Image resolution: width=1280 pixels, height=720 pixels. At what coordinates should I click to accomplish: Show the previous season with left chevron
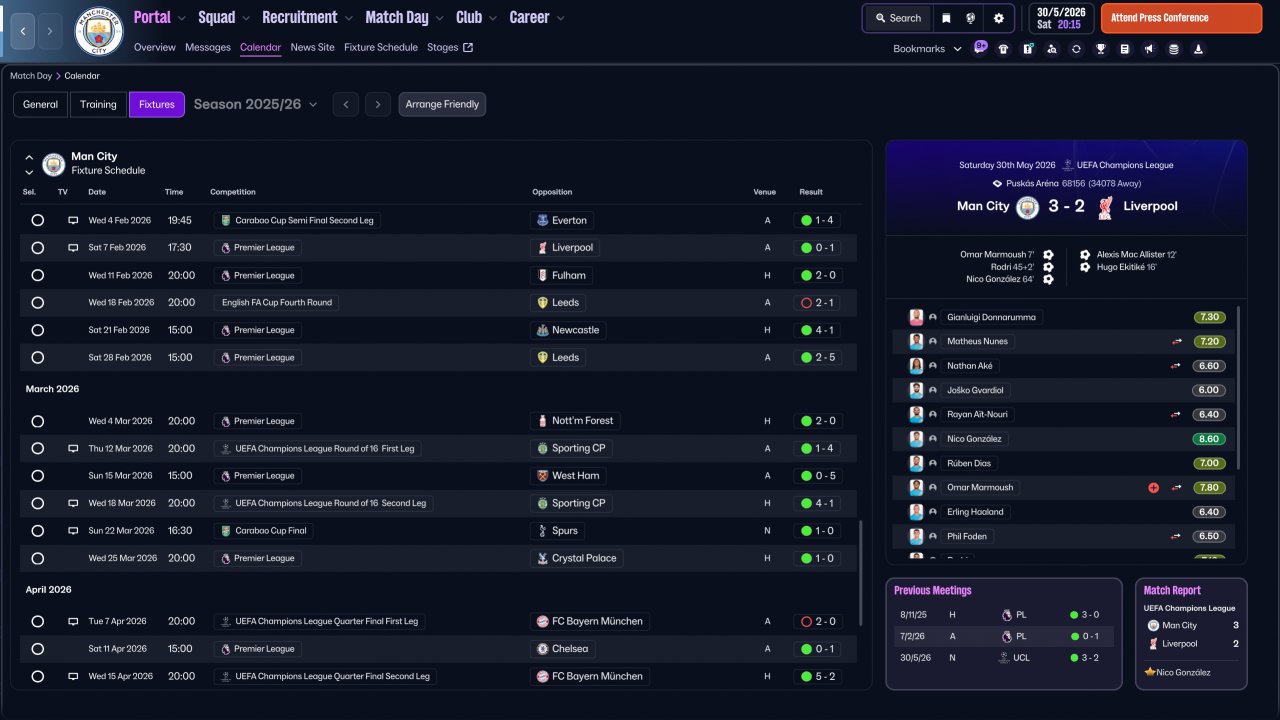click(345, 104)
